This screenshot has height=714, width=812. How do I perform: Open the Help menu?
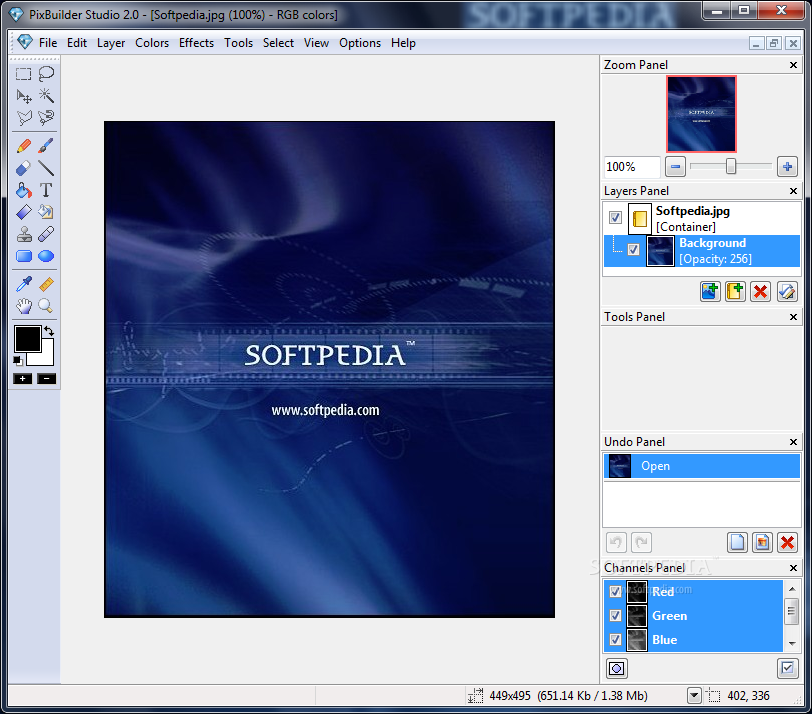403,43
